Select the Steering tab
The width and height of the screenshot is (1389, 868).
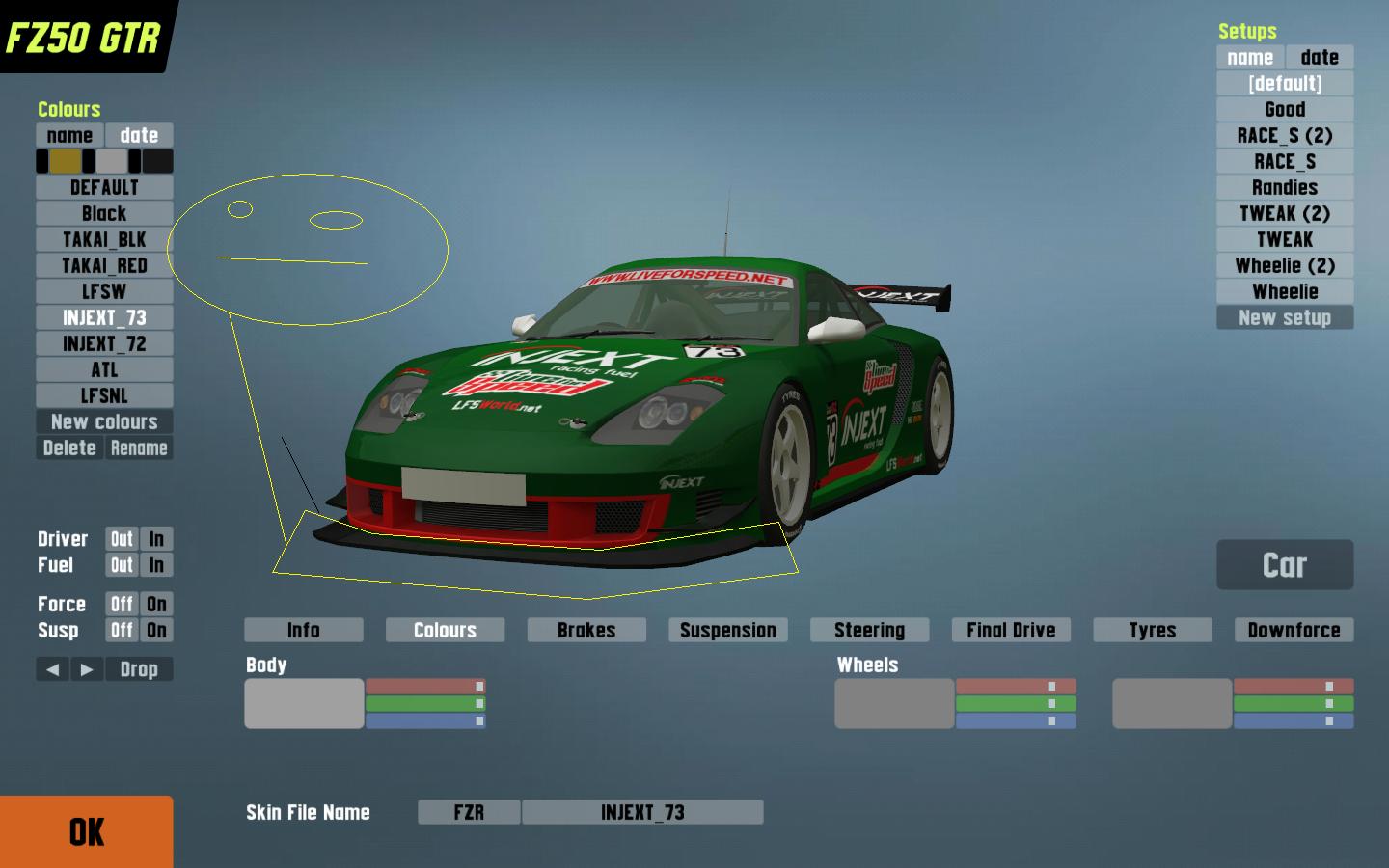tap(870, 630)
